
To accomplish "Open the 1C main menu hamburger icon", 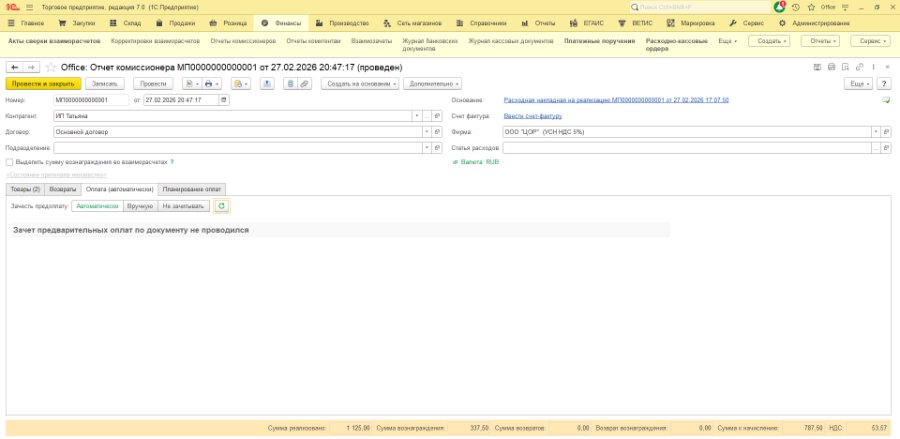I will pos(29,7).
